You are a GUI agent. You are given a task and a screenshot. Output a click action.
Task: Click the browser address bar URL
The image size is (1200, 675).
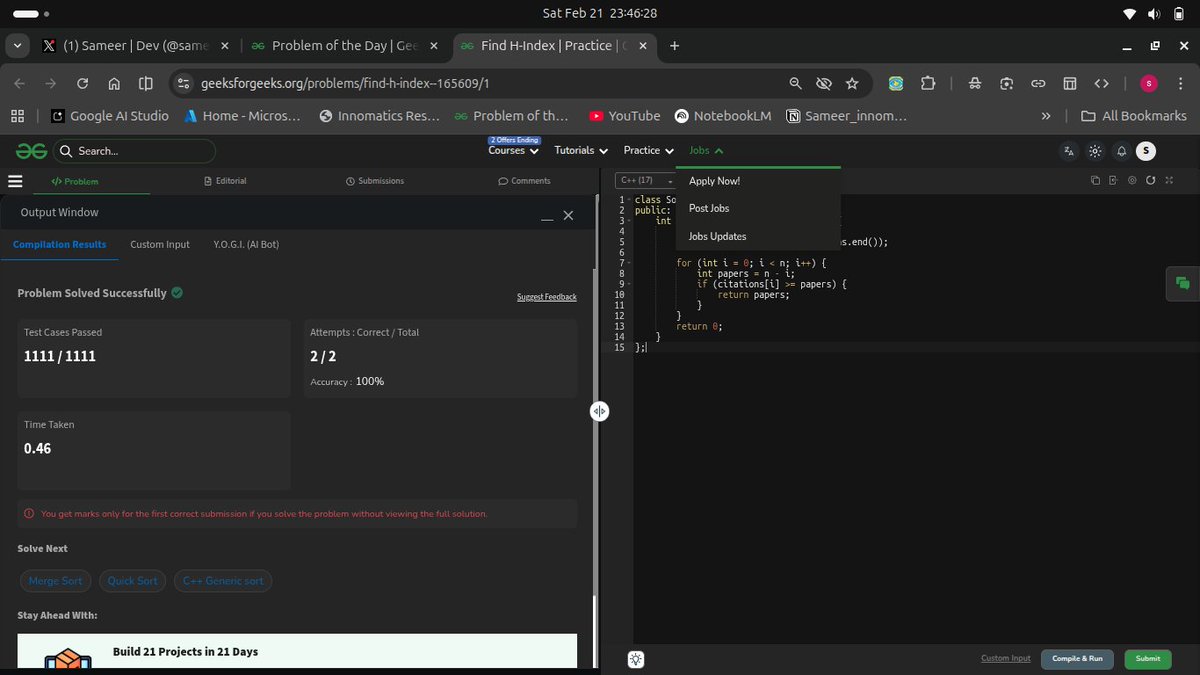[344, 84]
